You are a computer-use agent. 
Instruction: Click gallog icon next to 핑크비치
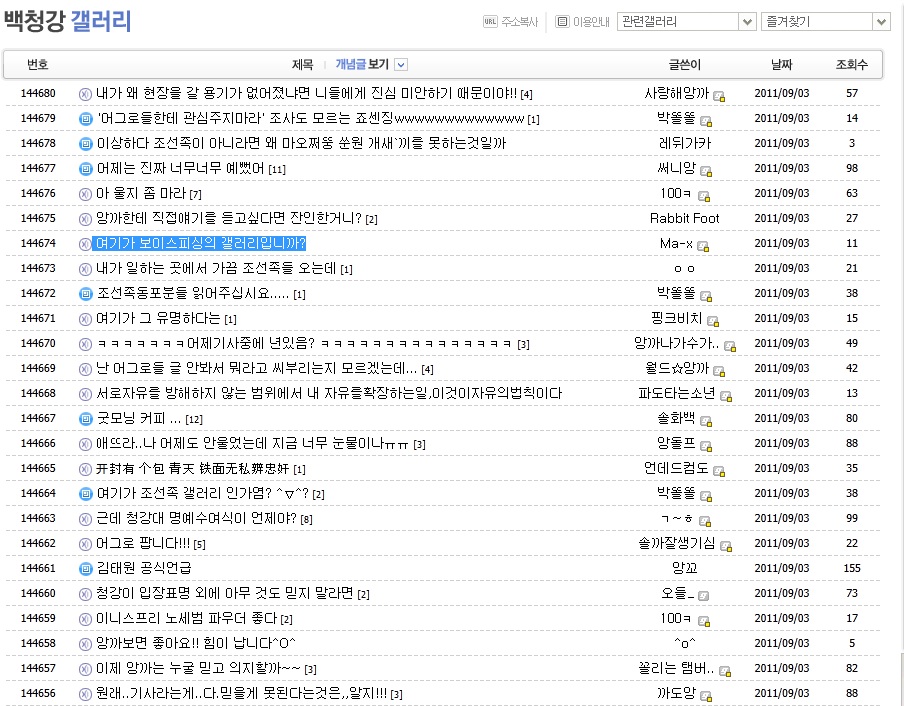click(713, 321)
